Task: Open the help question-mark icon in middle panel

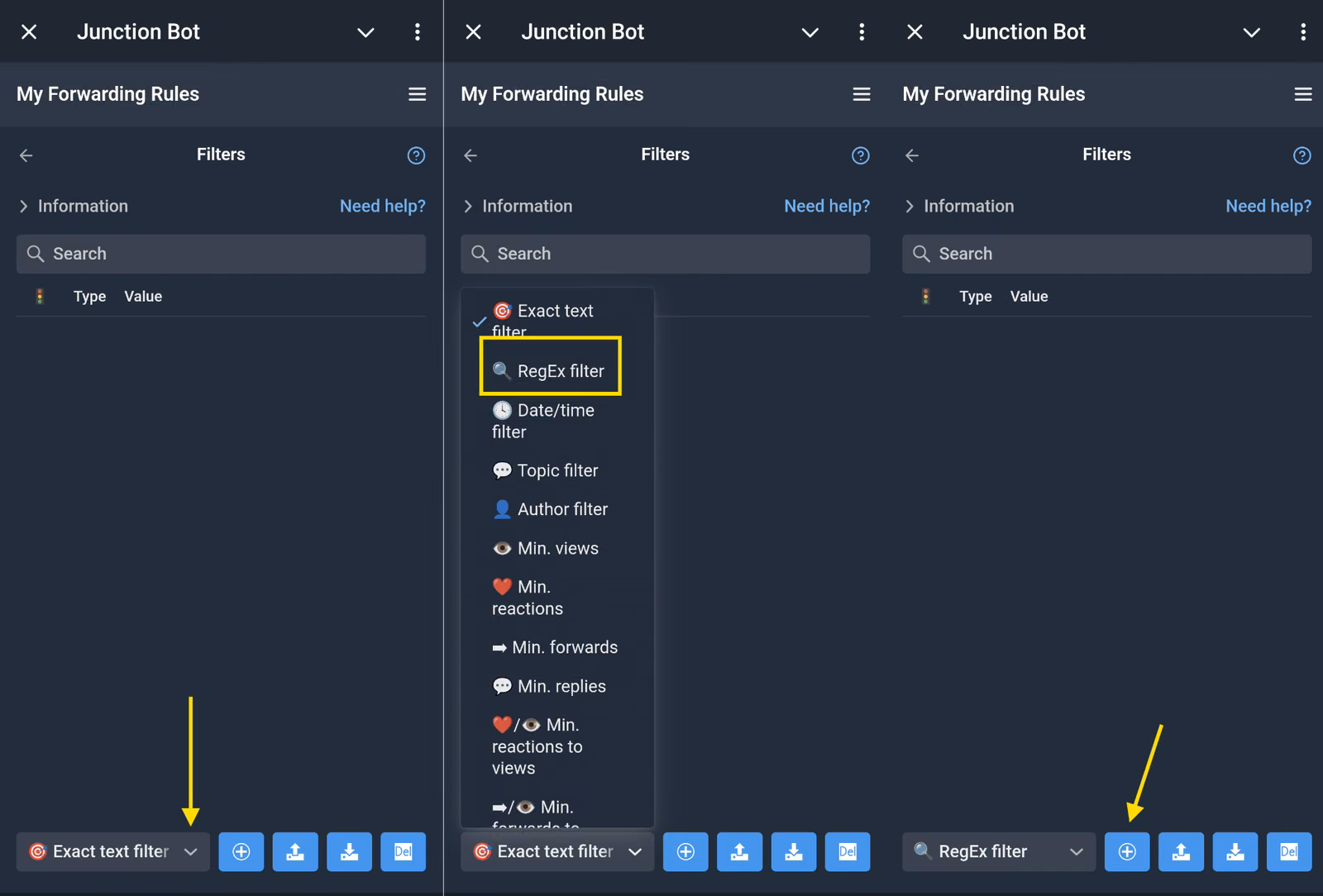Action: [x=861, y=155]
